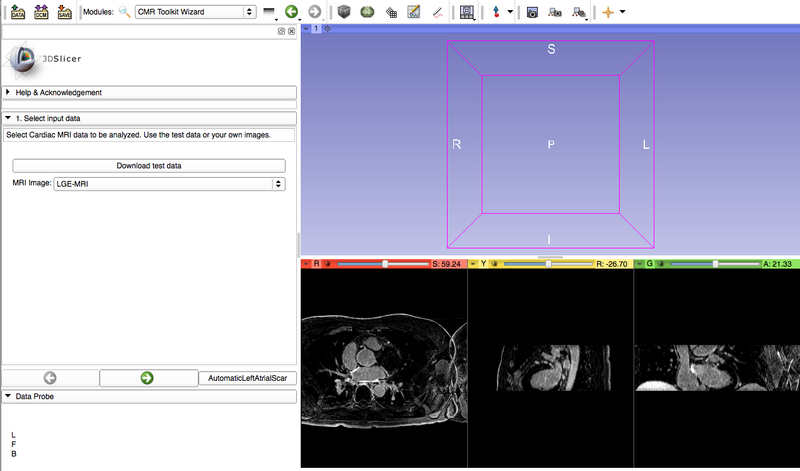Click the DCM DICOM import icon
The height and width of the screenshot is (471, 800).
click(41, 12)
